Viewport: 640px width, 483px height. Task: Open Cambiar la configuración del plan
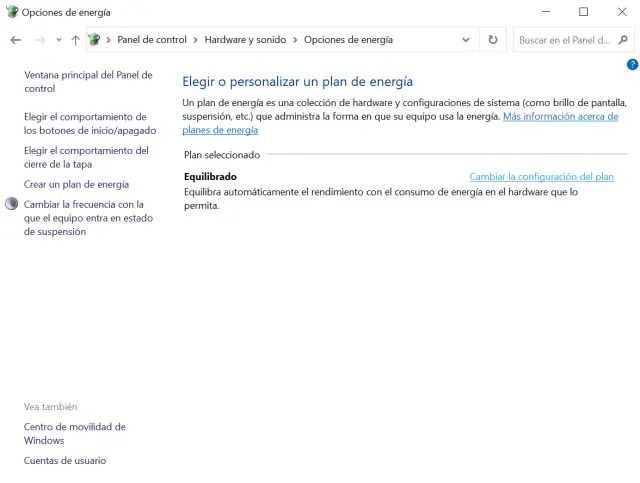[x=541, y=177]
